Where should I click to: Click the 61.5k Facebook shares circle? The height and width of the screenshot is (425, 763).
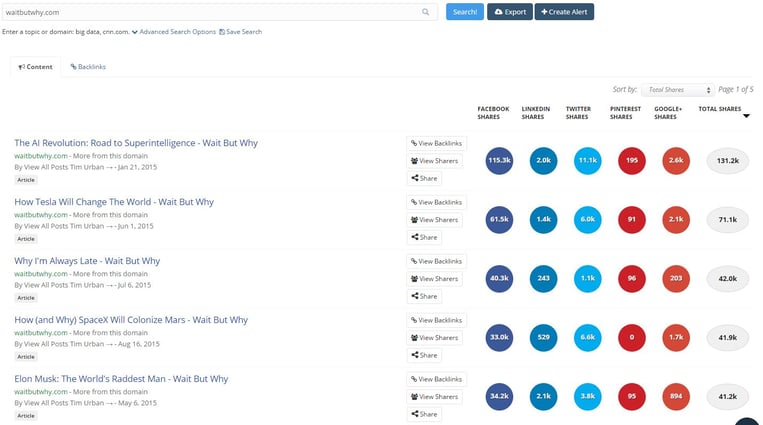pyautogui.click(x=499, y=220)
